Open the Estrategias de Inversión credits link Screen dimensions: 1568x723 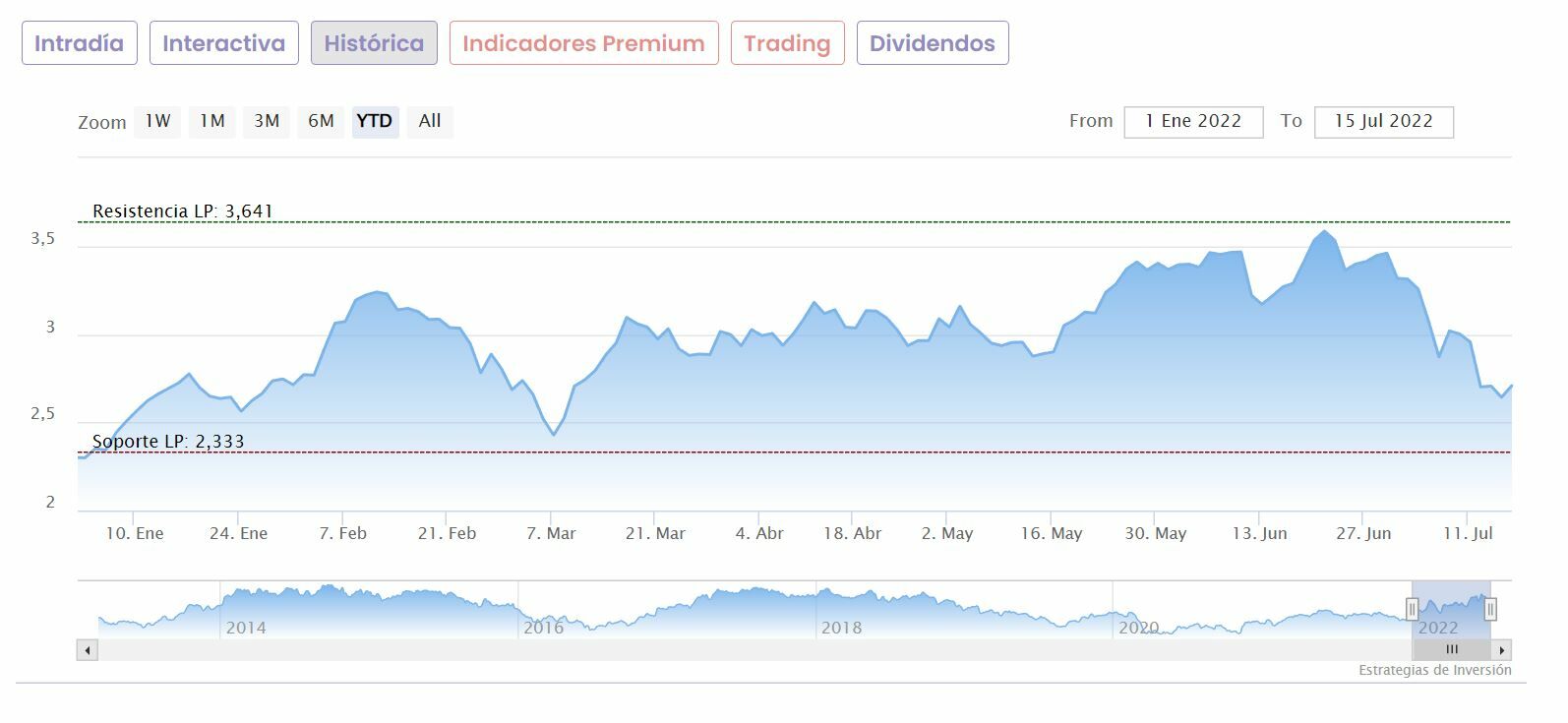tap(1434, 670)
